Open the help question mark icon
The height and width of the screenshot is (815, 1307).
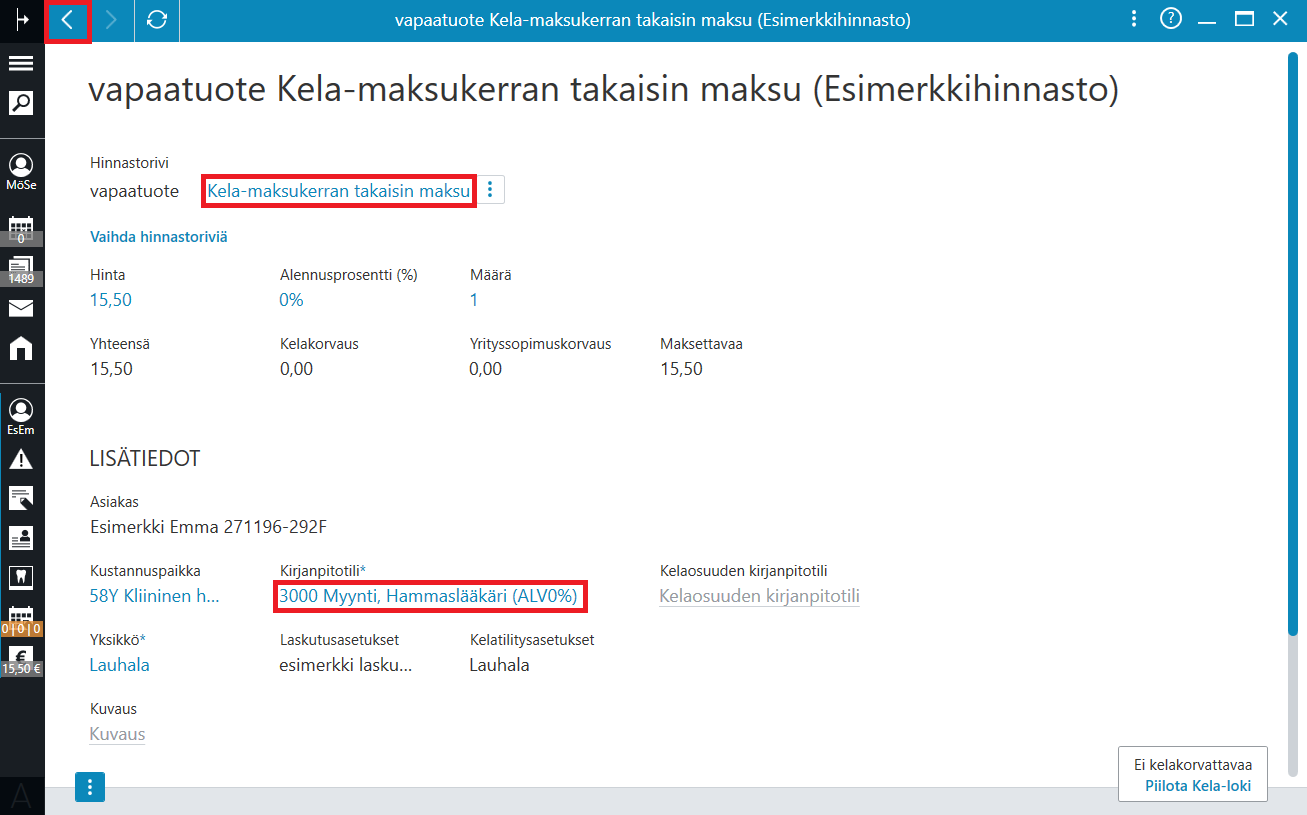click(1171, 19)
